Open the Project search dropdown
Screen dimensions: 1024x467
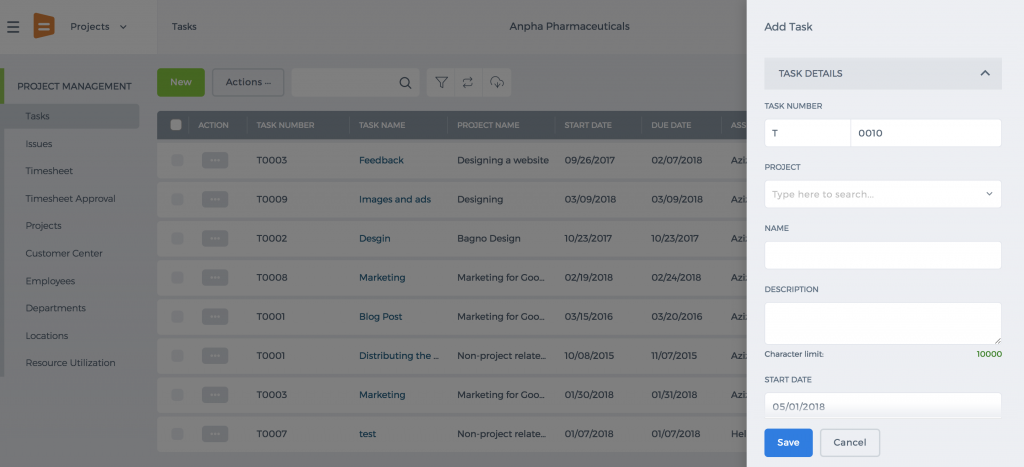tap(882, 194)
